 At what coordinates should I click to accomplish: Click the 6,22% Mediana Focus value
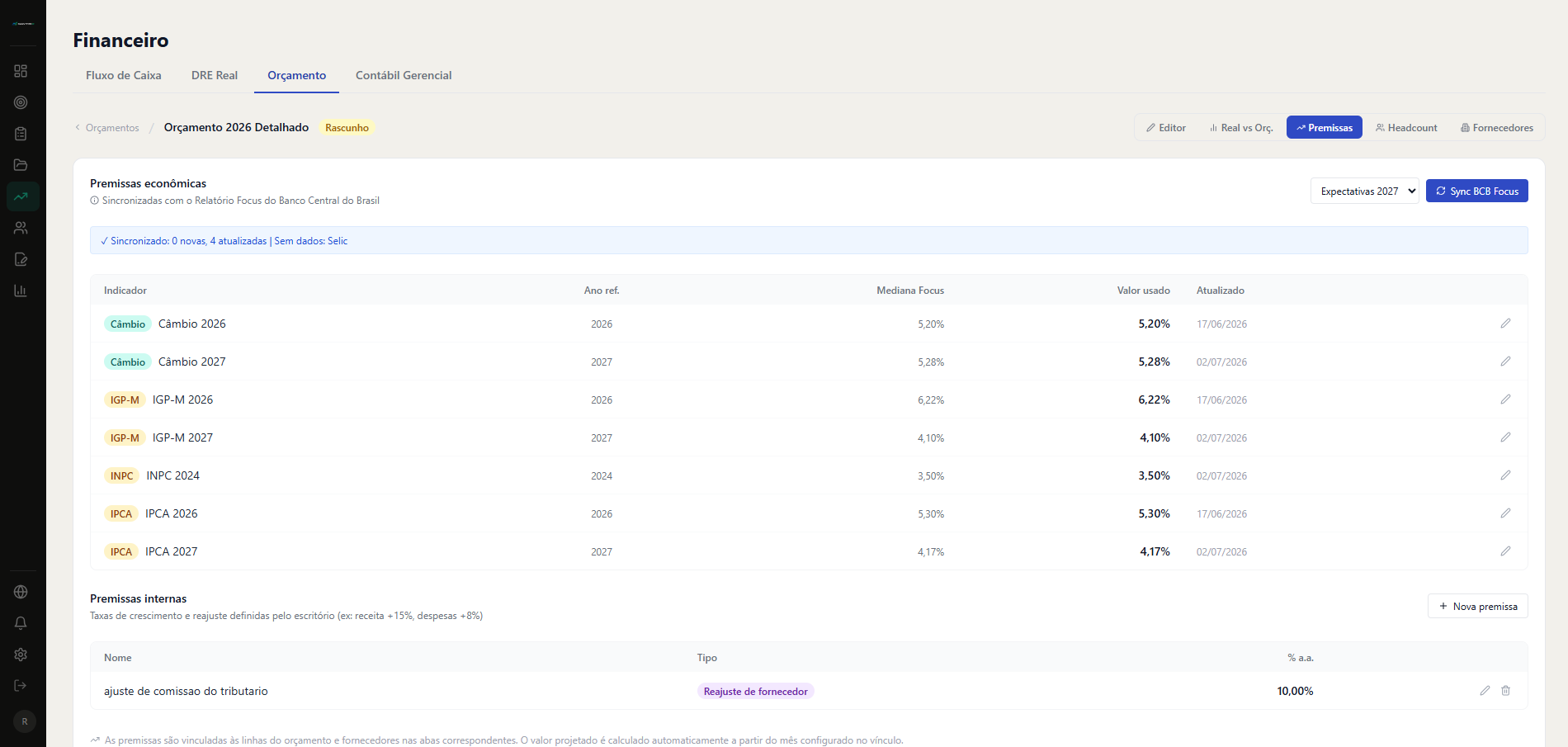[x=931, y=400]
